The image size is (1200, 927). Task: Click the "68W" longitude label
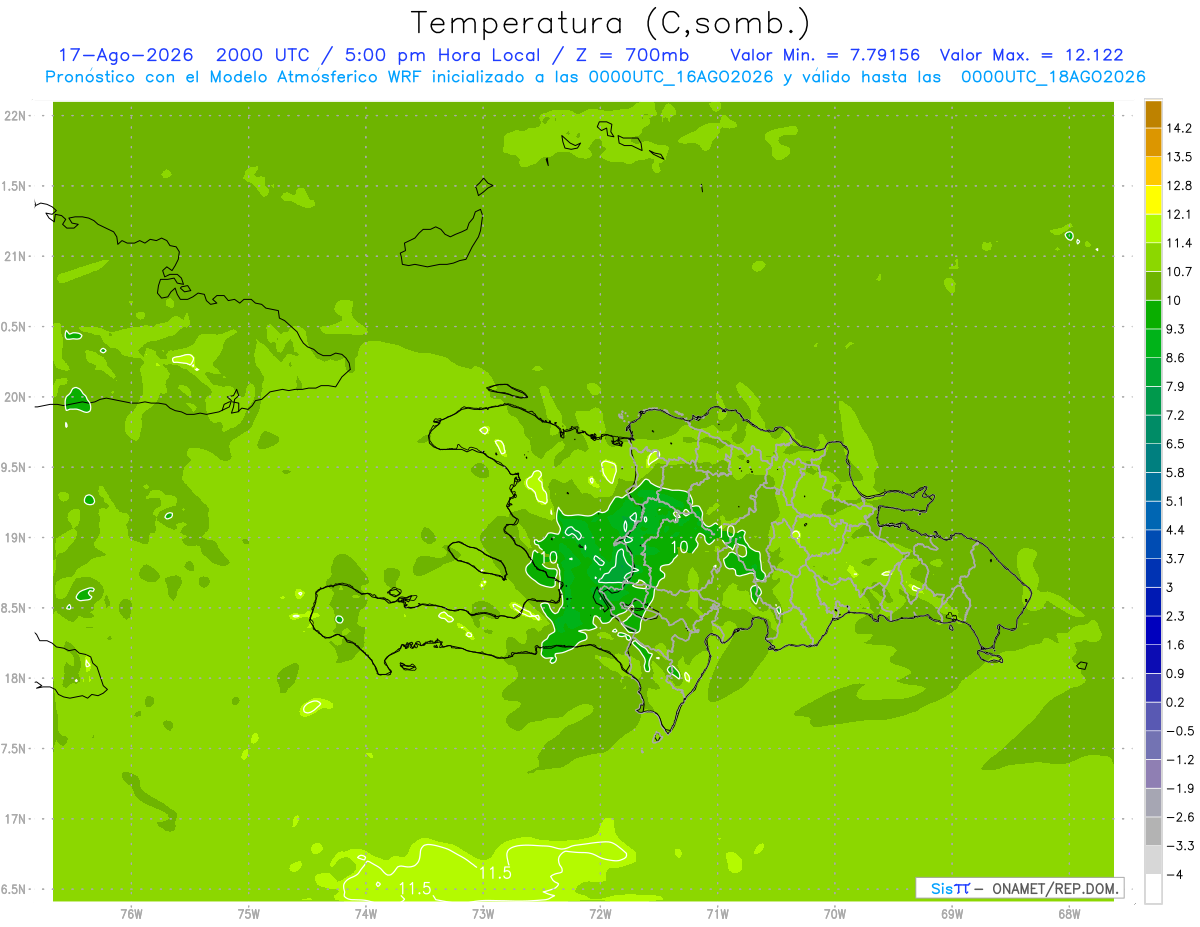pos(1069,913)
